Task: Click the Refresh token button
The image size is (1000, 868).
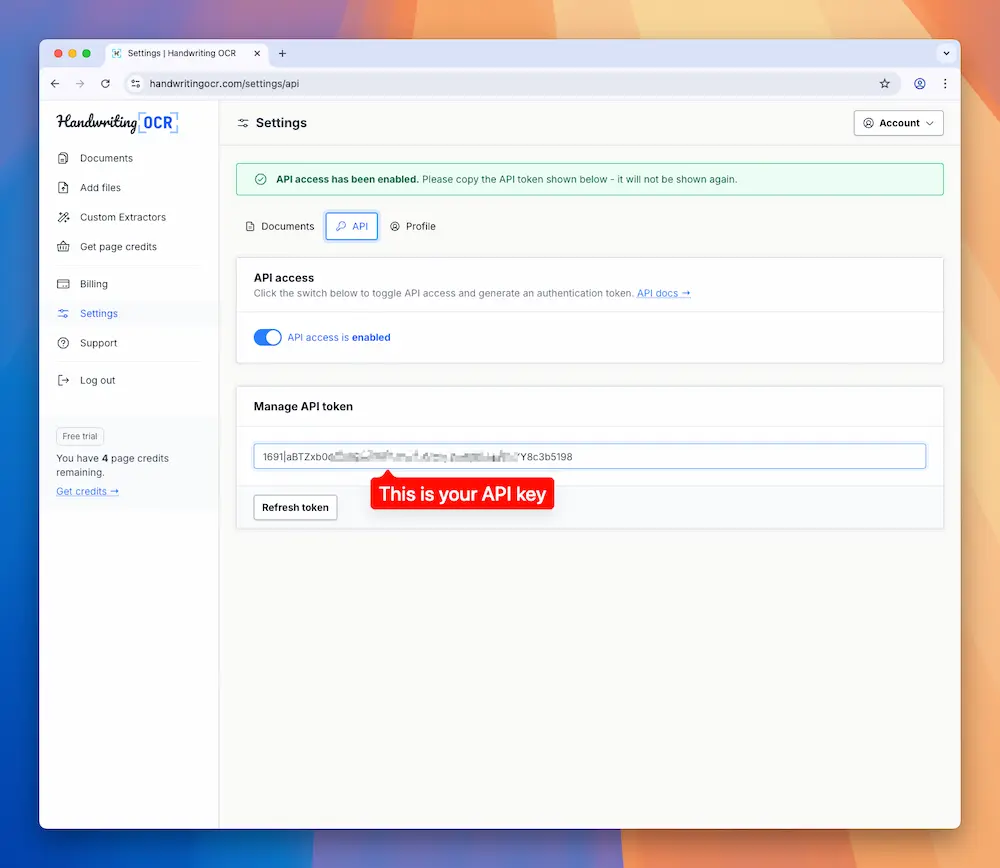Action: coord(295,507)
